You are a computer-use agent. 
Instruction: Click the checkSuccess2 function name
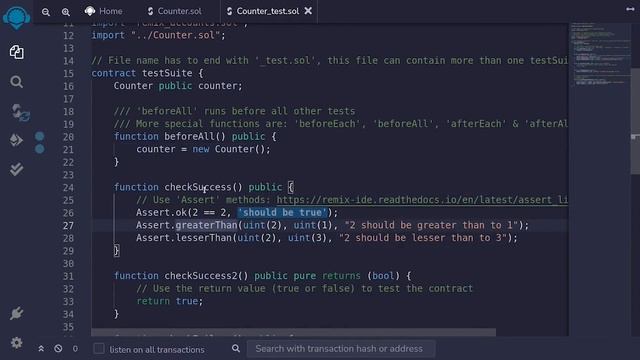[x=200, y=276]
